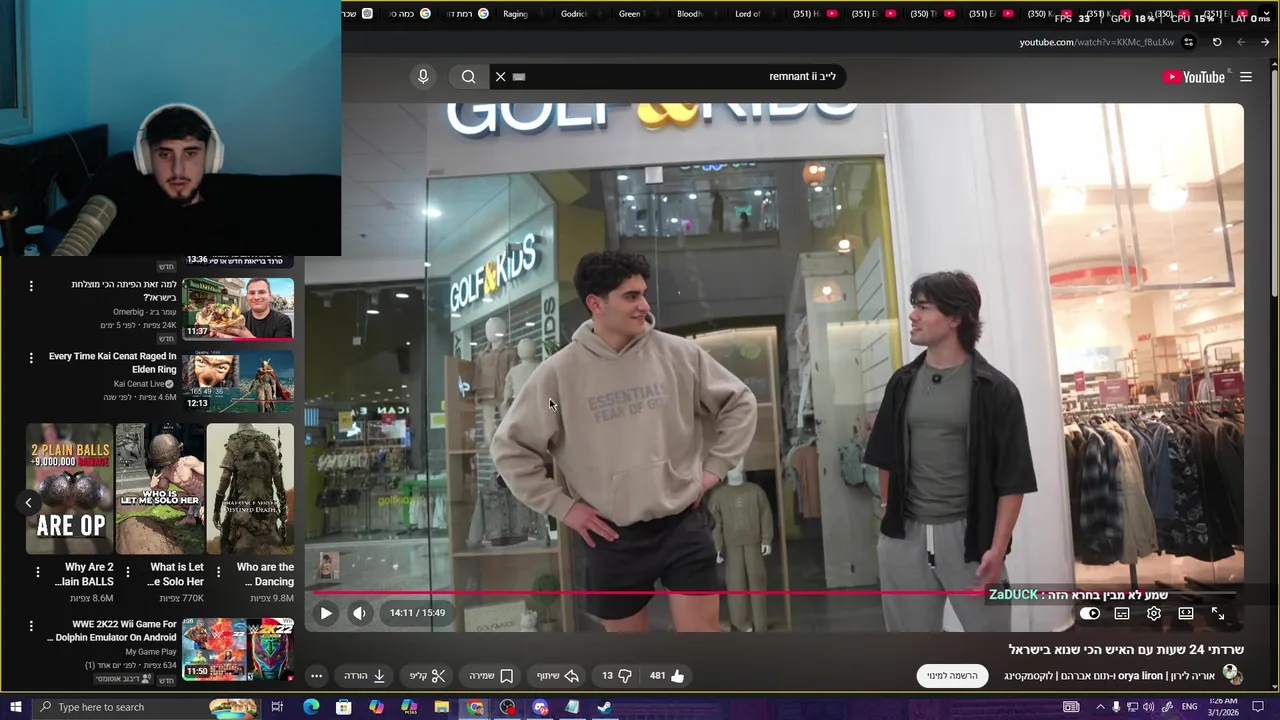Open 'Every Time Kai Cenat Raged In Elden Ring' thumbnail

[x=238, y=381]
